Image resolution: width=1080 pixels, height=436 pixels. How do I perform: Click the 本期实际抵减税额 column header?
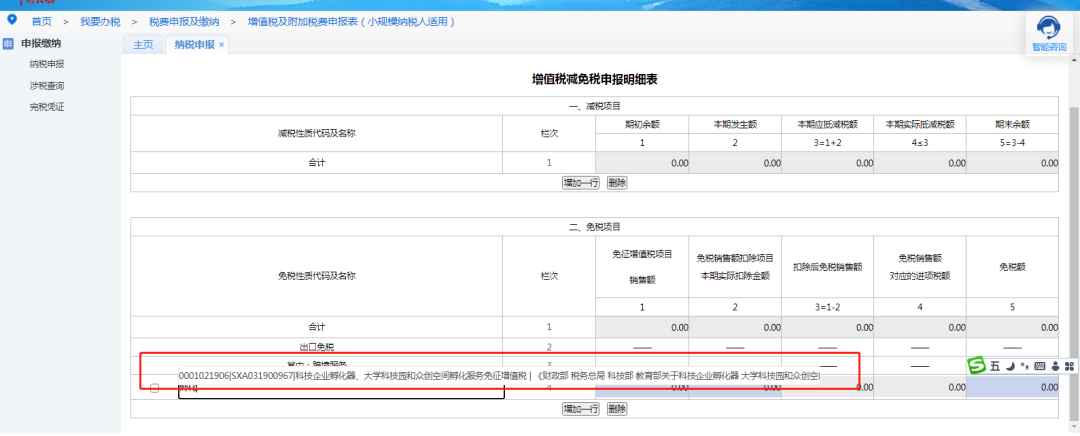[x=920, y=125]
